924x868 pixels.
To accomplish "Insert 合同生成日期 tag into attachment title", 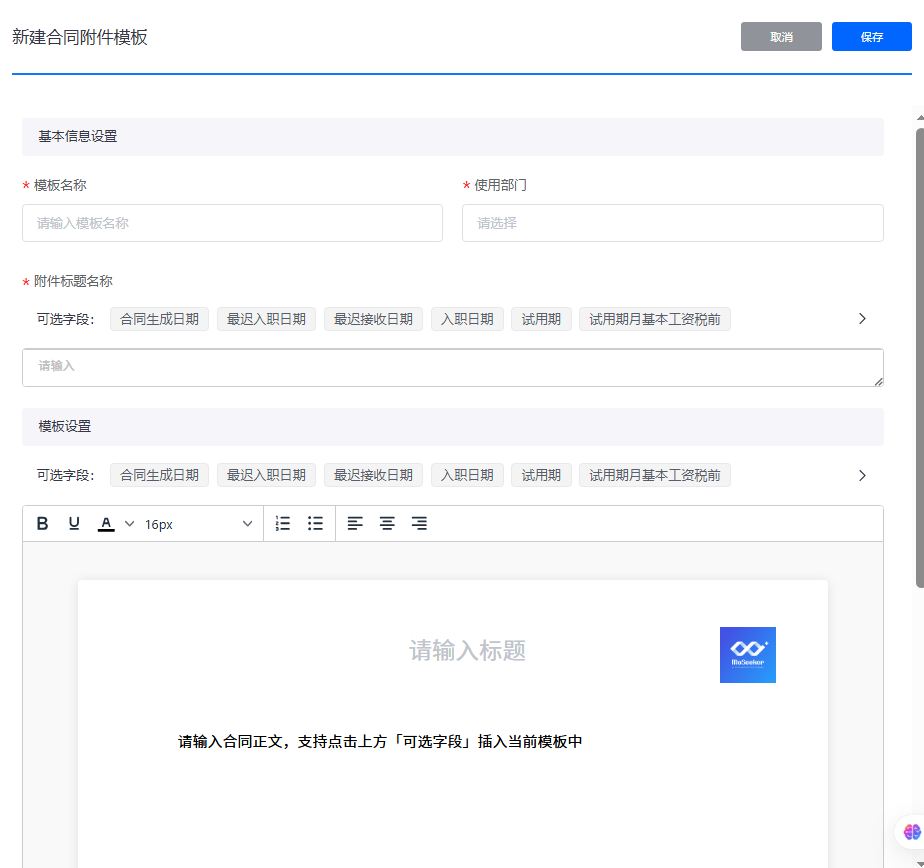I will pos(159,319).
